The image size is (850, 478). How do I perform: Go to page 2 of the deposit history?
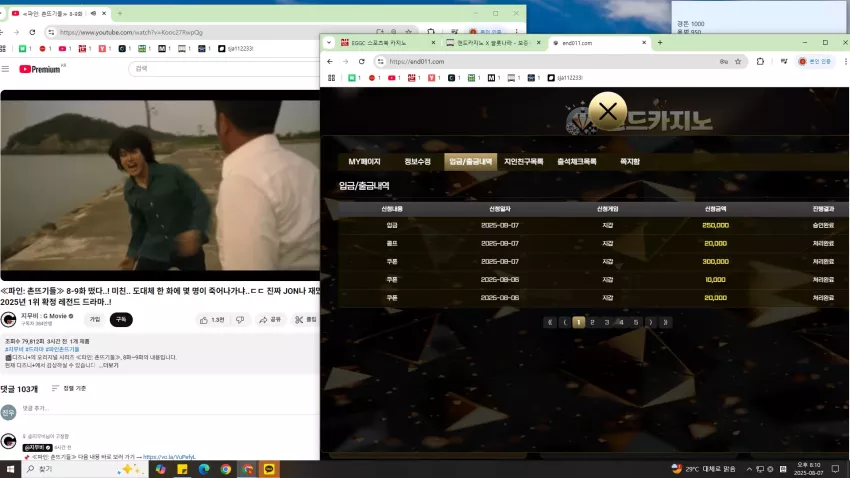(x=593, y=322)
